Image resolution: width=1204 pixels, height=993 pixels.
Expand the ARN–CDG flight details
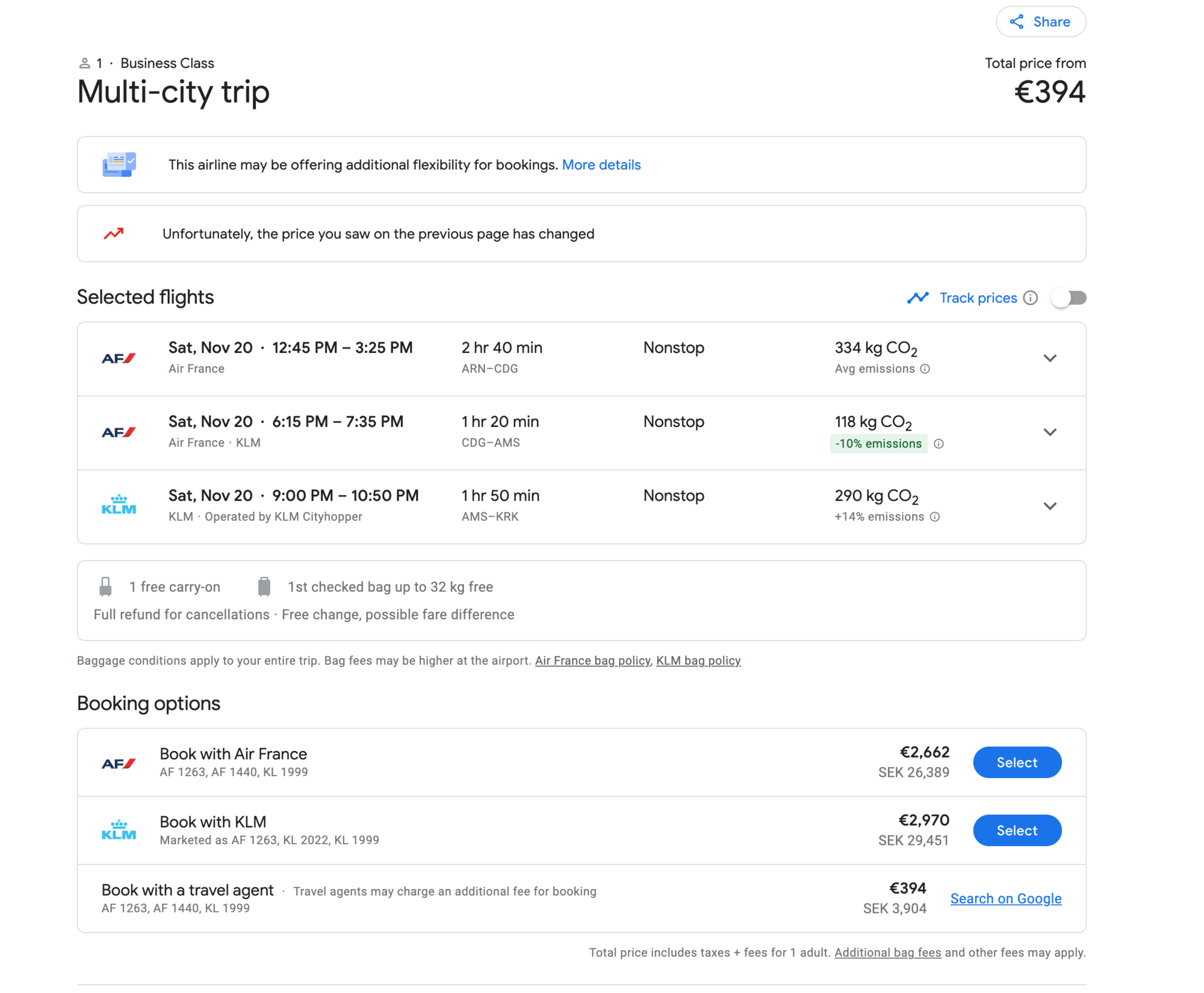click(x=1050, y=358)
